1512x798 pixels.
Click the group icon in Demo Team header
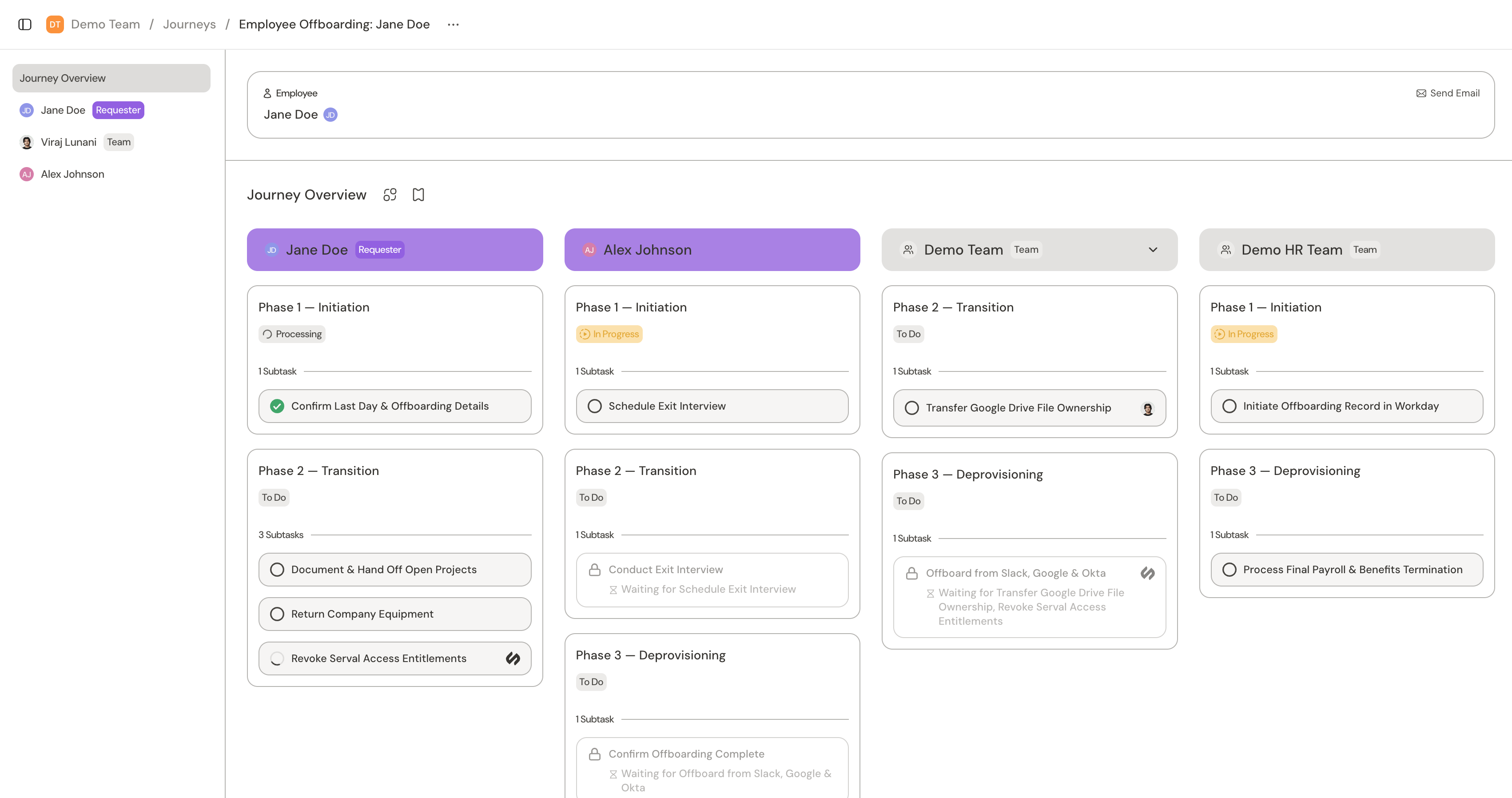(x=908, y=250)
